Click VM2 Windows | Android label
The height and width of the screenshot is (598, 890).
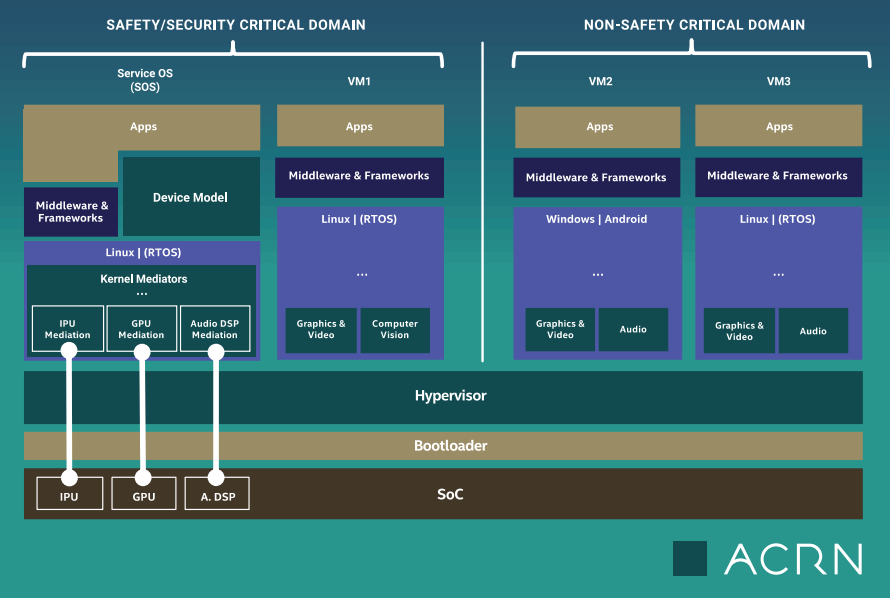597,219
